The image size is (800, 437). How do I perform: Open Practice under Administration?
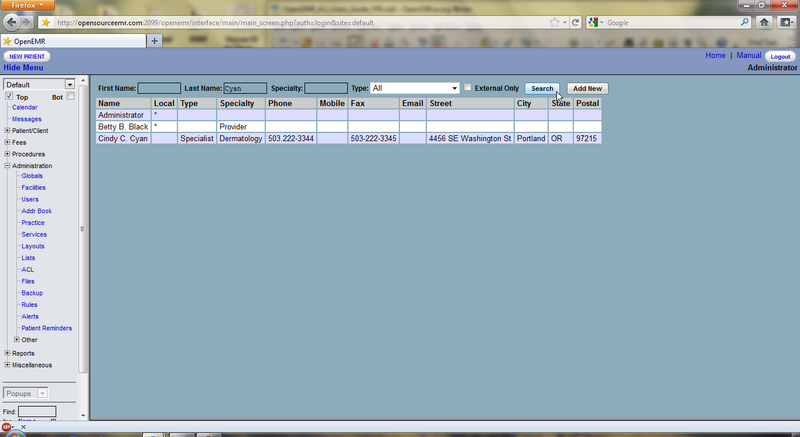click(33, 223)
